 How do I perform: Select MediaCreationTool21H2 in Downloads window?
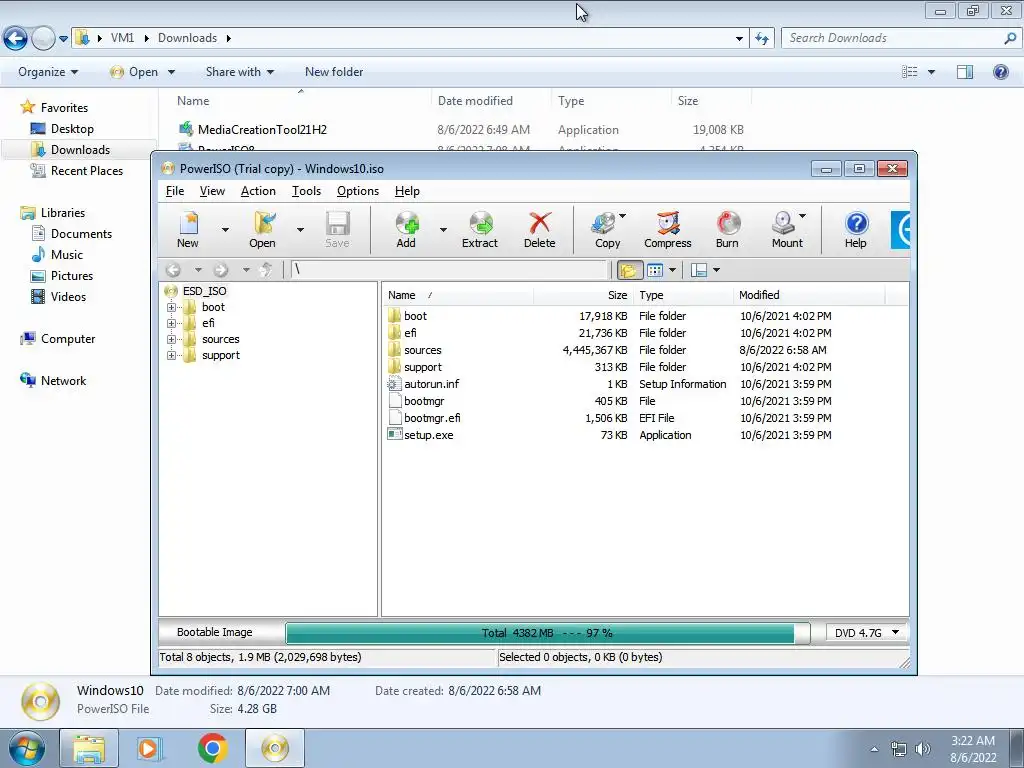coord(262,129)
